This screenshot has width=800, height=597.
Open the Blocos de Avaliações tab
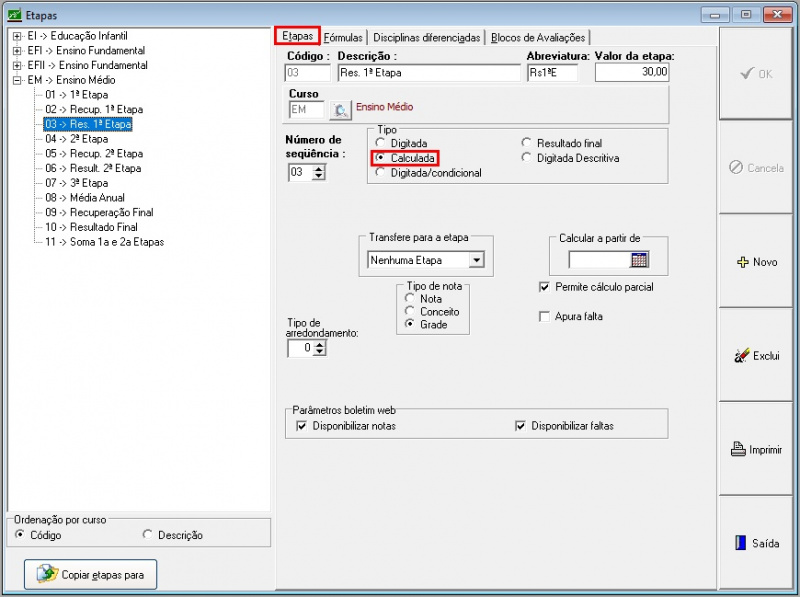(536, 37)
